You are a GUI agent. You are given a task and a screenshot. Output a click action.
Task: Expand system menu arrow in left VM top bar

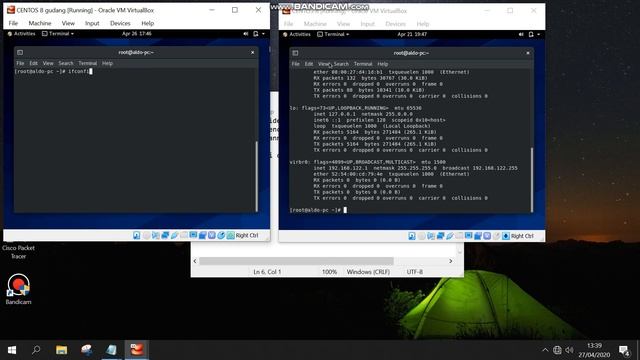[263, 34]
